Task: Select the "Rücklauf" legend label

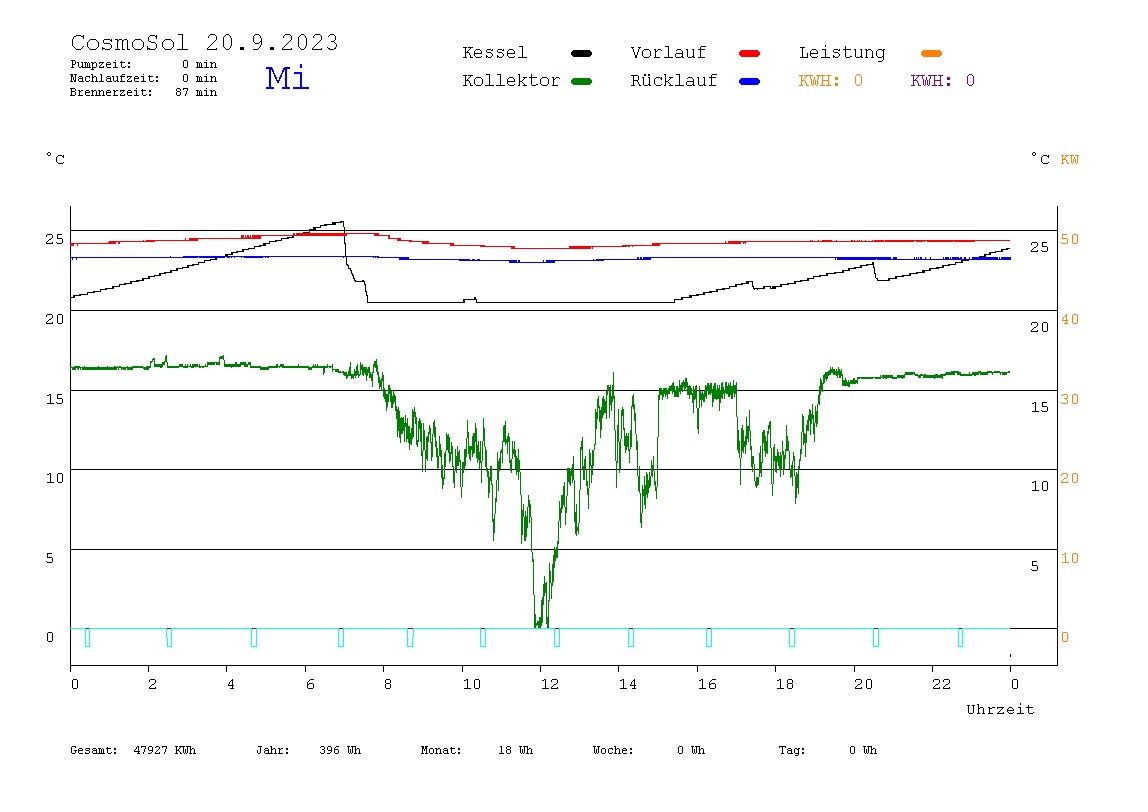Action: click(x=674, y=81)
